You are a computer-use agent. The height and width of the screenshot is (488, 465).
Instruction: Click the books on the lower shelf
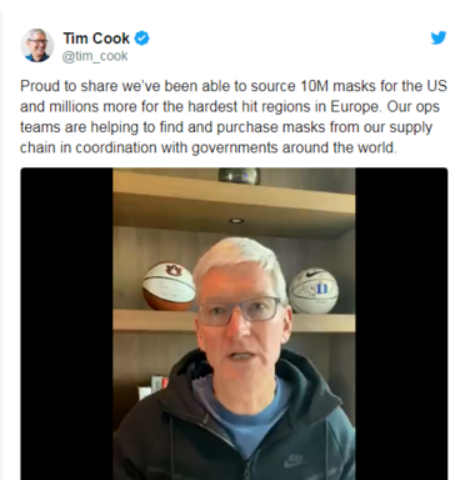(152, 387)
